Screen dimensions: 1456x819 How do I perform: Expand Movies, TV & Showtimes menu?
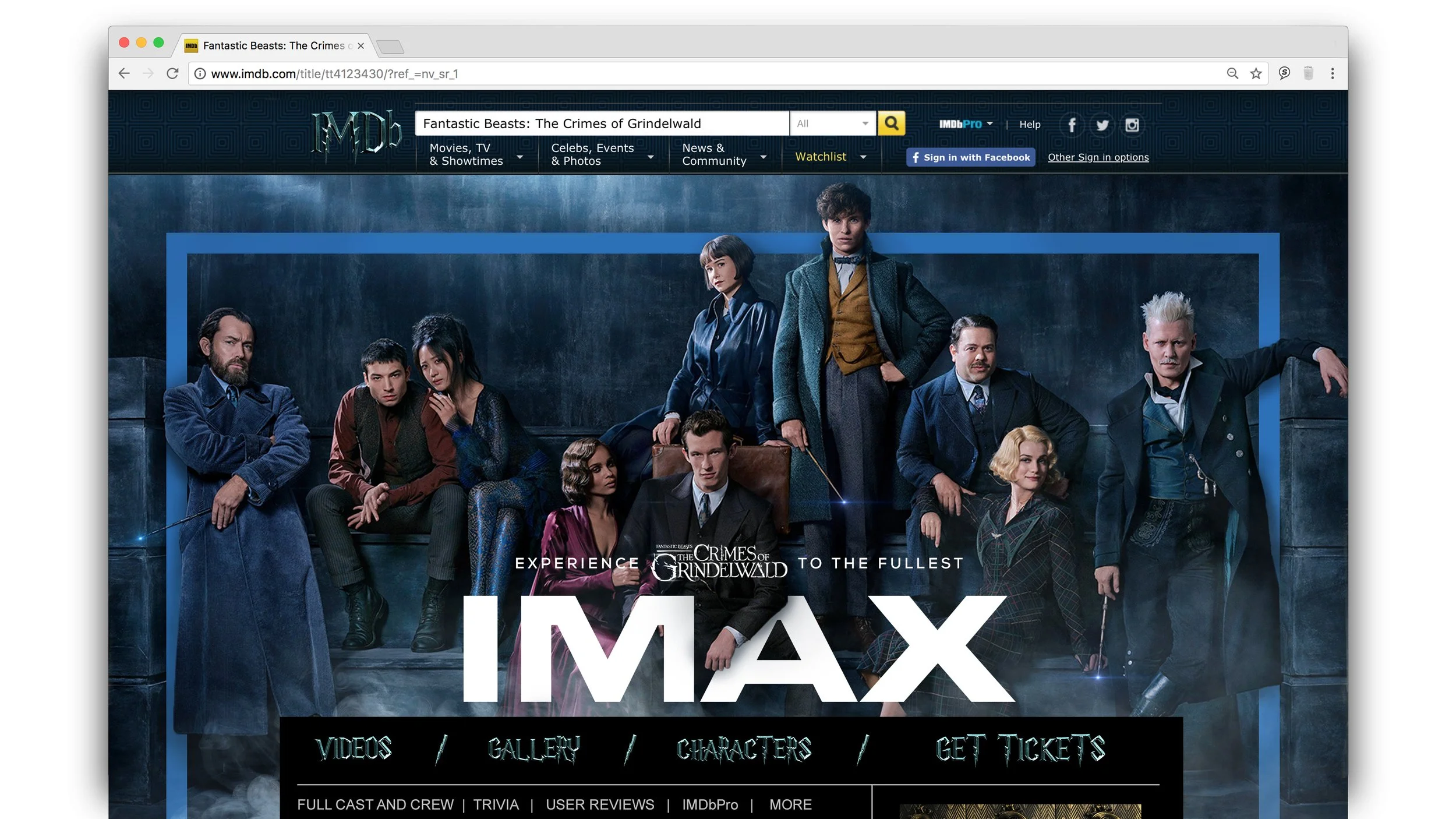pos(476,155)
